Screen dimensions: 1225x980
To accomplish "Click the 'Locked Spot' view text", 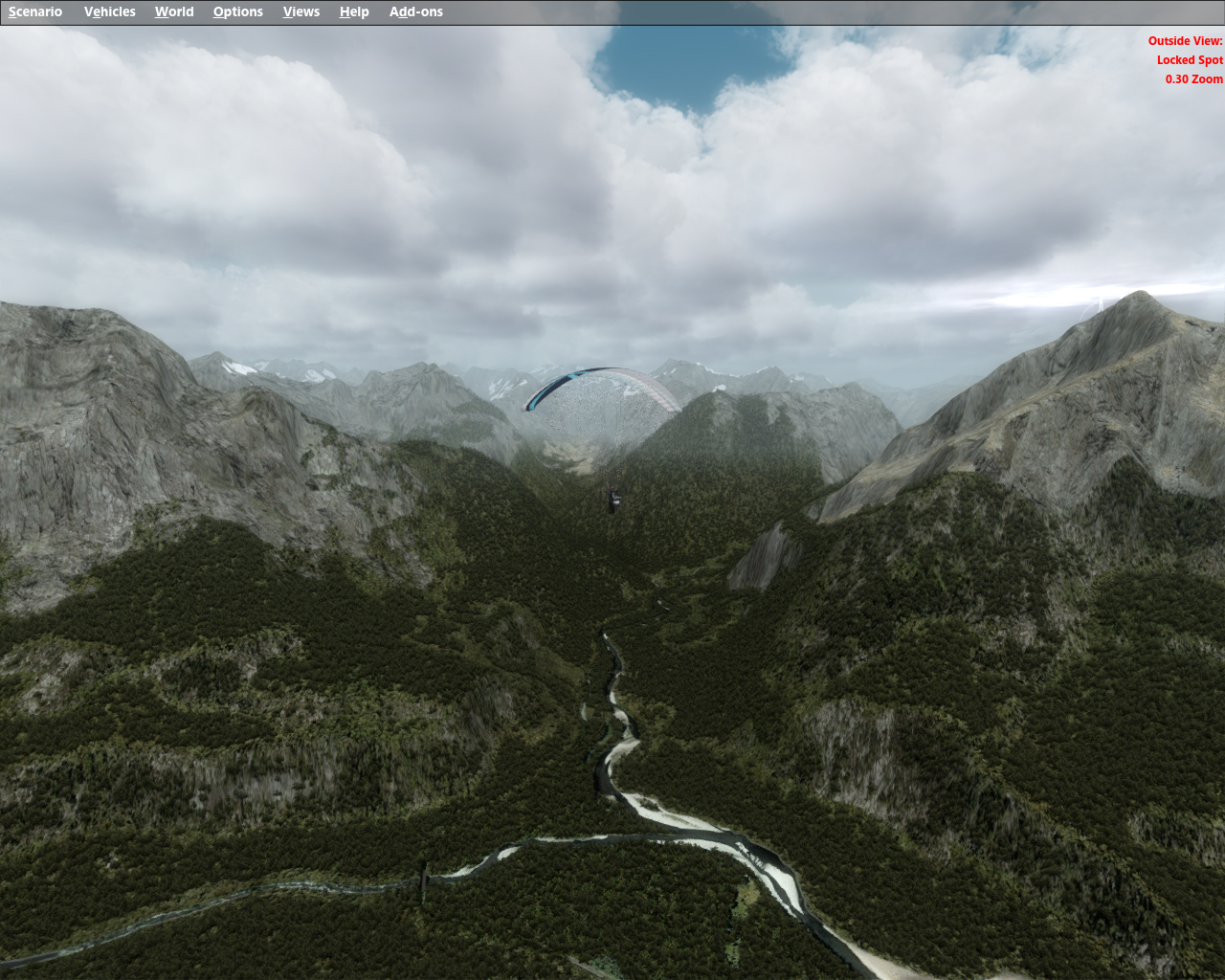I will point(1190,60).
